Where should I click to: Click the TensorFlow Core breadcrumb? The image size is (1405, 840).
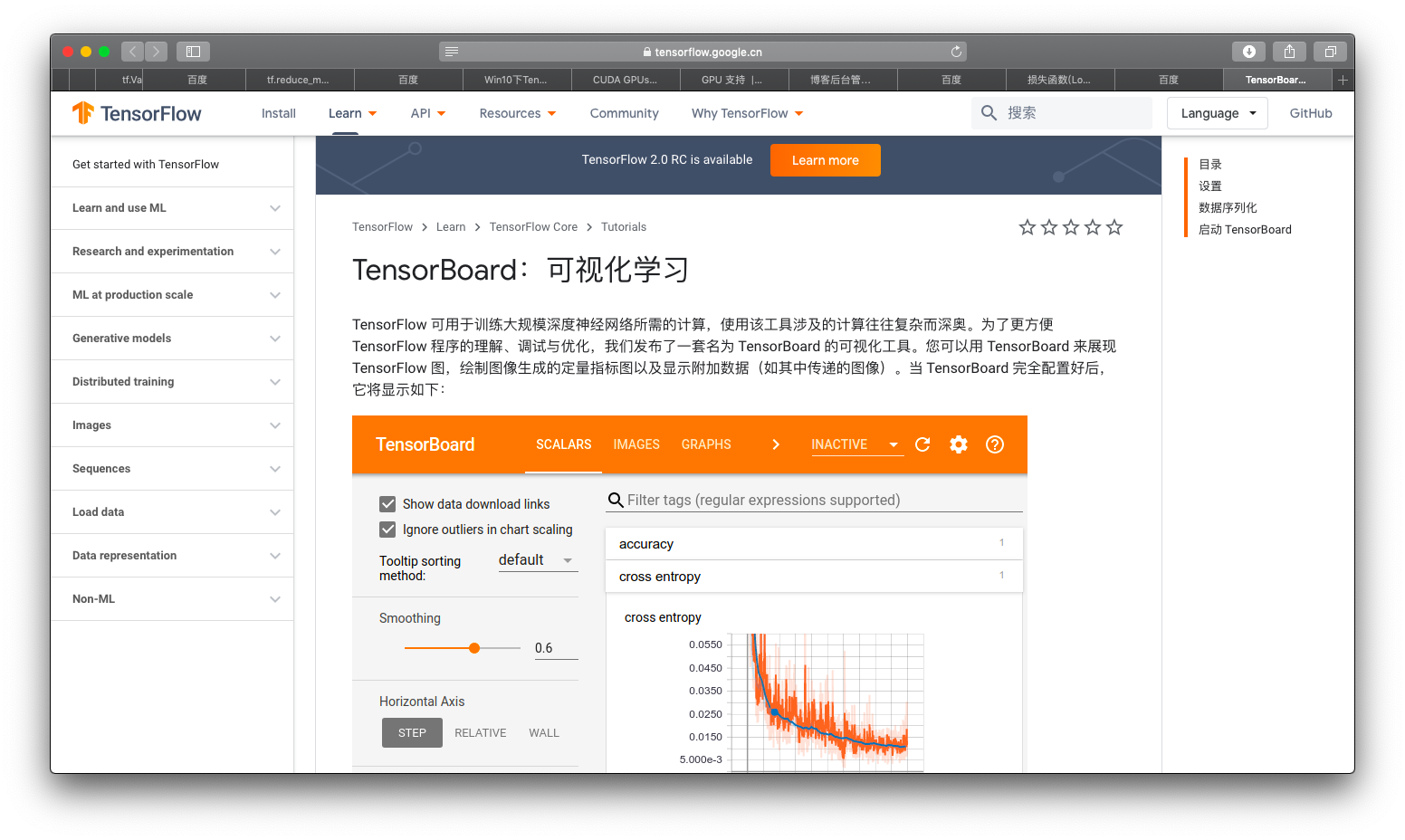click(533, 227)
